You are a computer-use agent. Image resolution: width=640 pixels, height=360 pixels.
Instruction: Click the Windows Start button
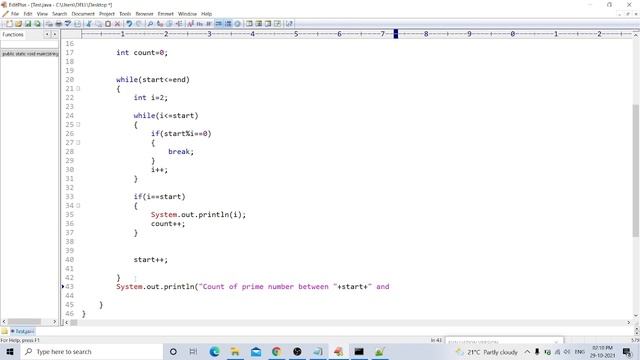(x=10, y=351)
